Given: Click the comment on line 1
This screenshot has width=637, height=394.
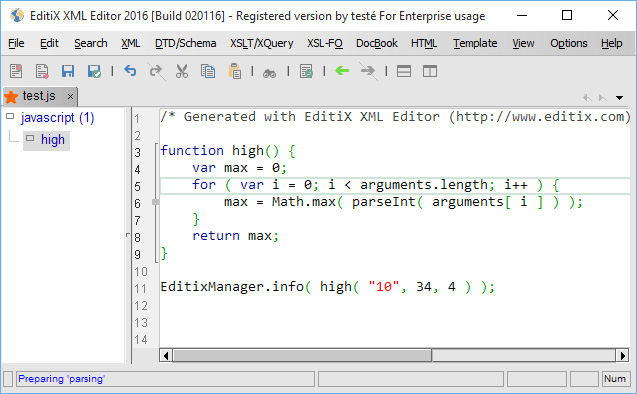Looking at the screenshot, I should click(395, 117).
